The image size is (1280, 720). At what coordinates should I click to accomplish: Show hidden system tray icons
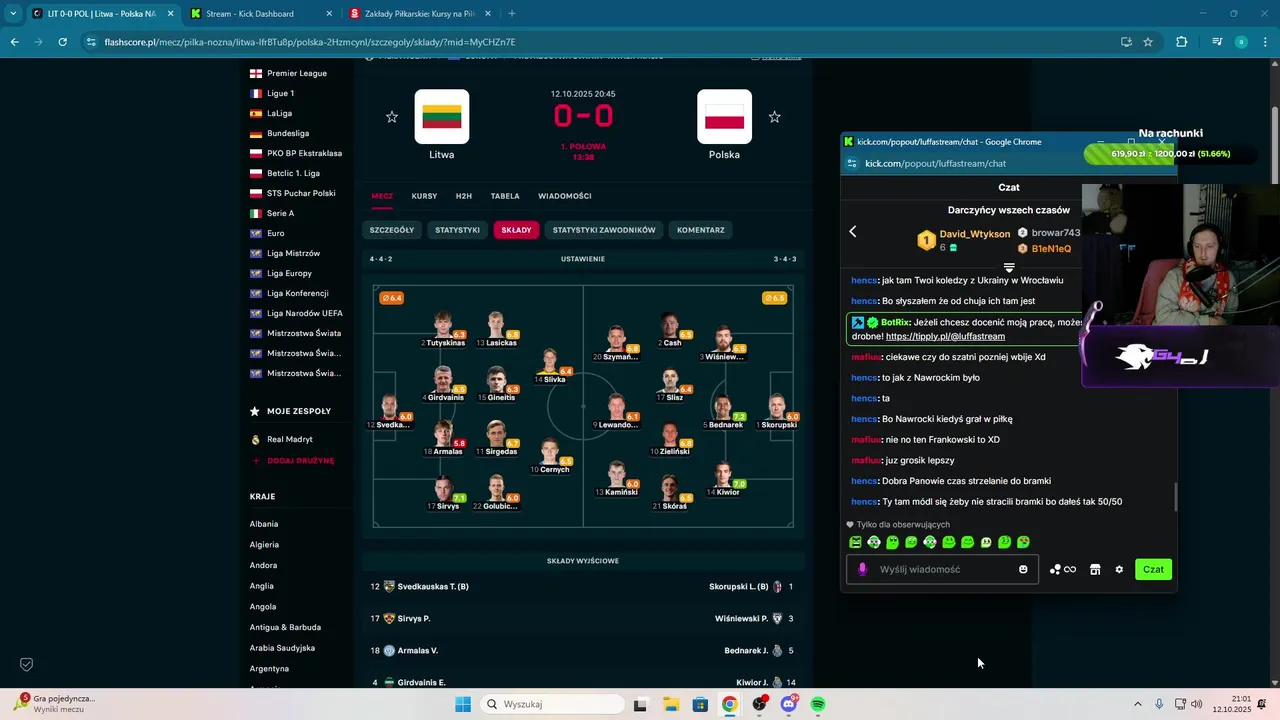[x=1137, y=704]
